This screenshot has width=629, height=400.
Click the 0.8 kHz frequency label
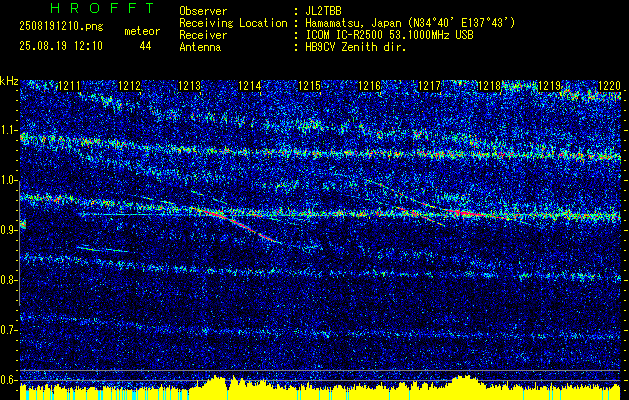point(9,280)
